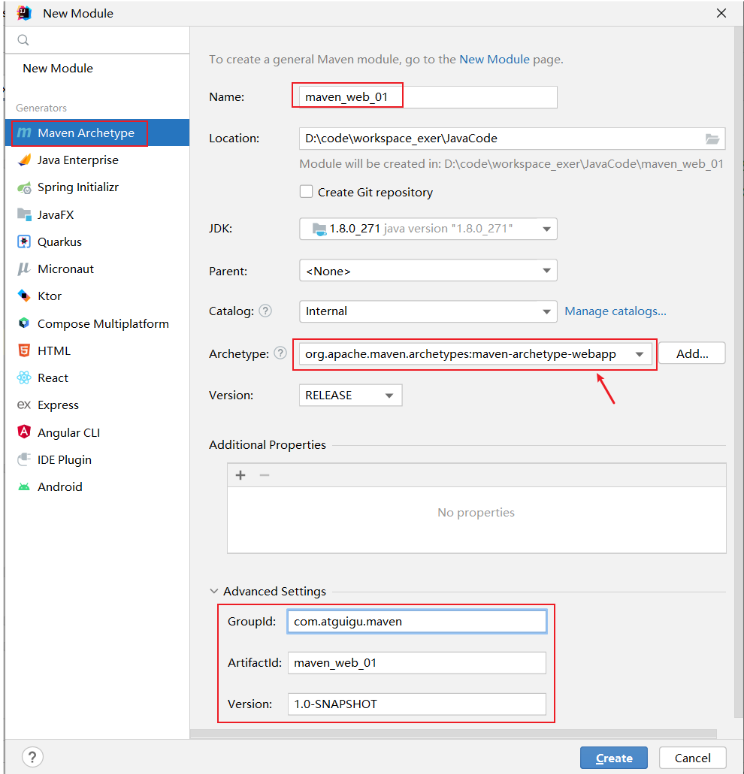Click the Add... archetype button

click(692, 353)
